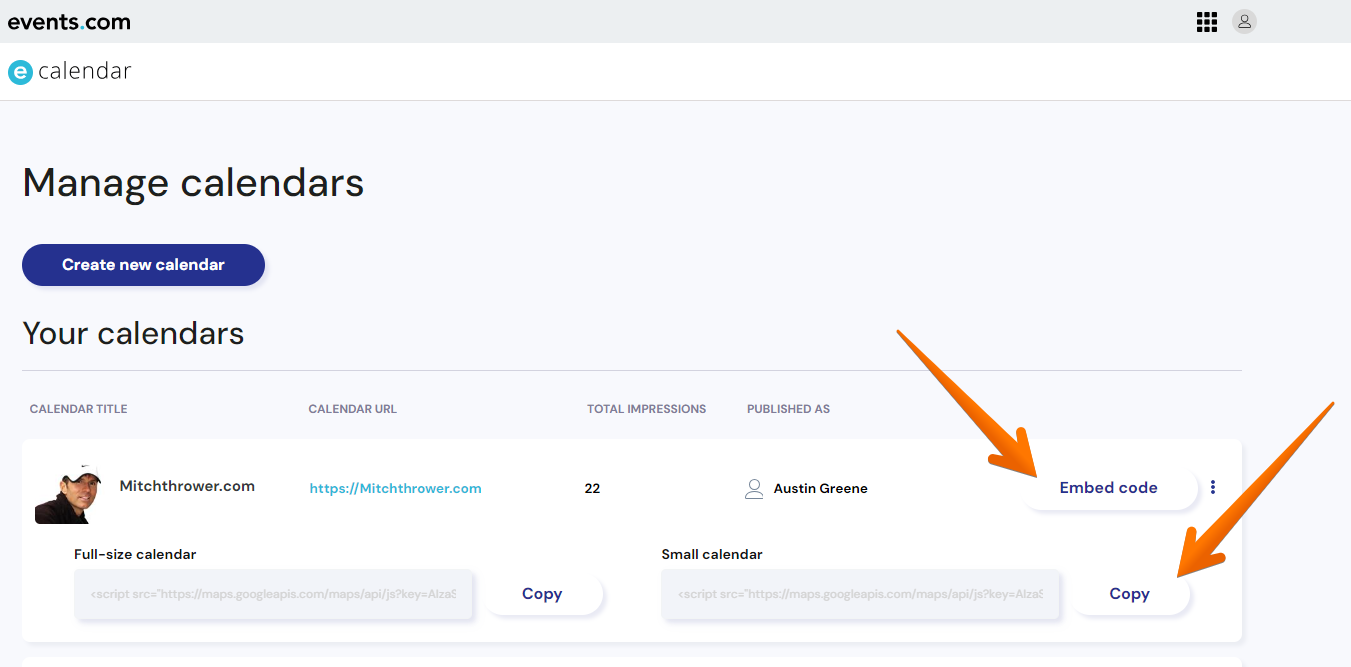Click the events.com logo

69,22
